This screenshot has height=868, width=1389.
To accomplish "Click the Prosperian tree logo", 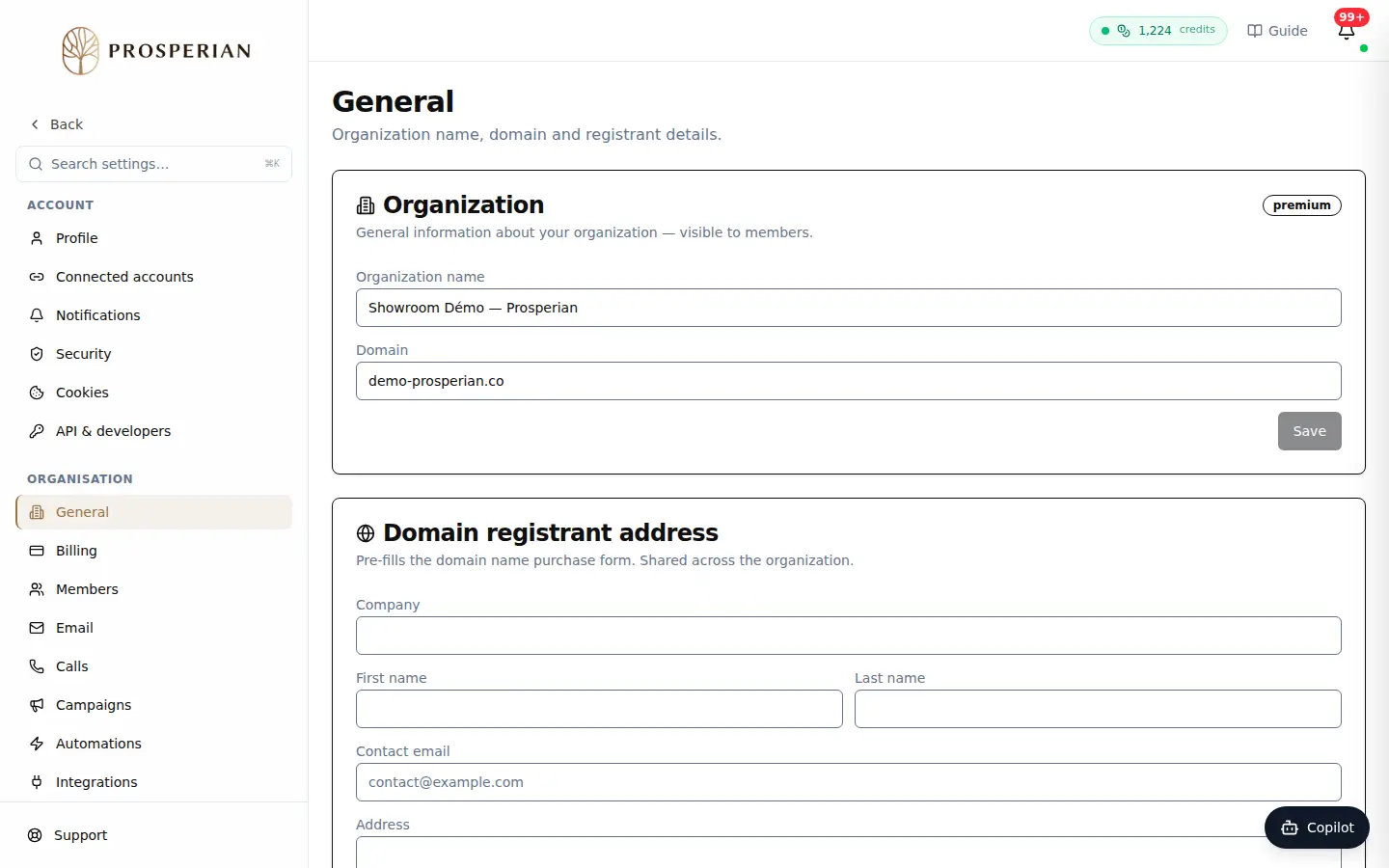I will point(81,51).
